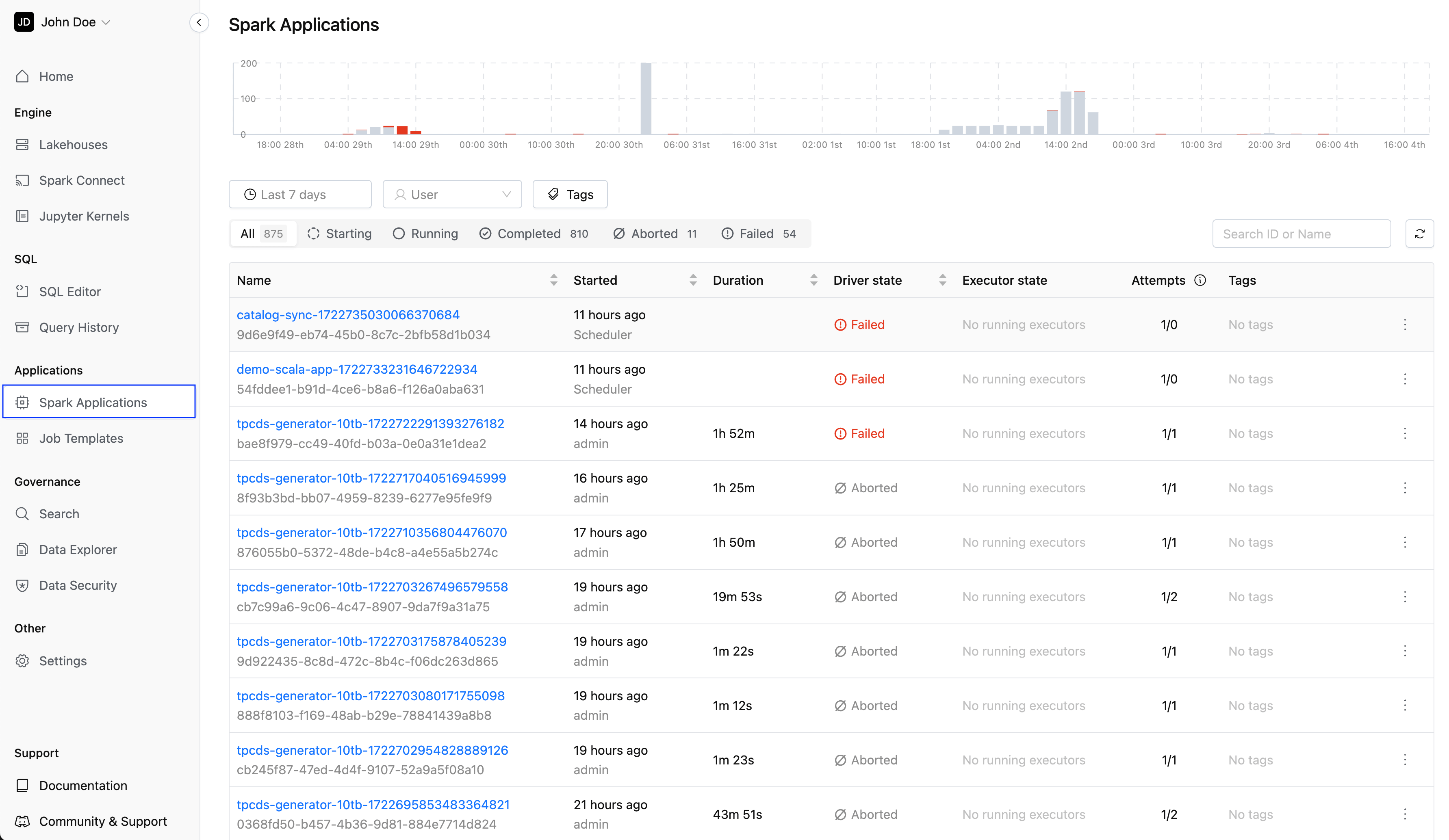This screenshot has width=1449, height=840.
Task: Refresh the applications list
Action: tap(1419, 234)
